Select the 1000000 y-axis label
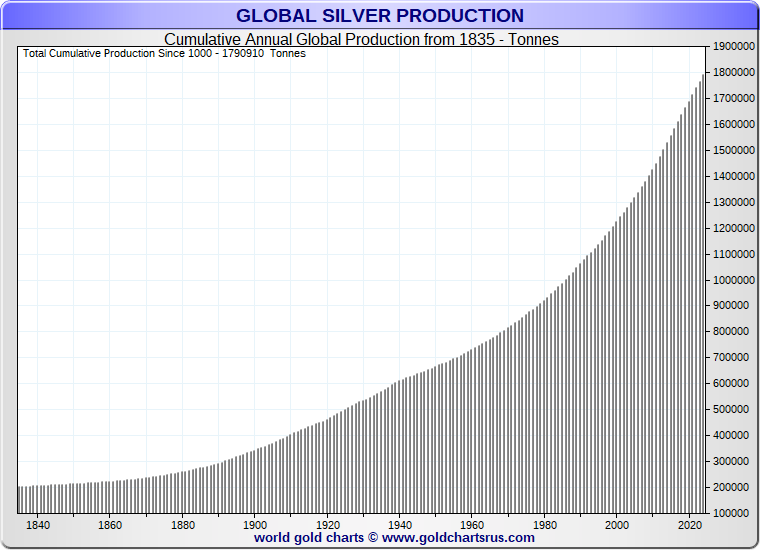This screenshot has height=550, width=760. point(733,280)
